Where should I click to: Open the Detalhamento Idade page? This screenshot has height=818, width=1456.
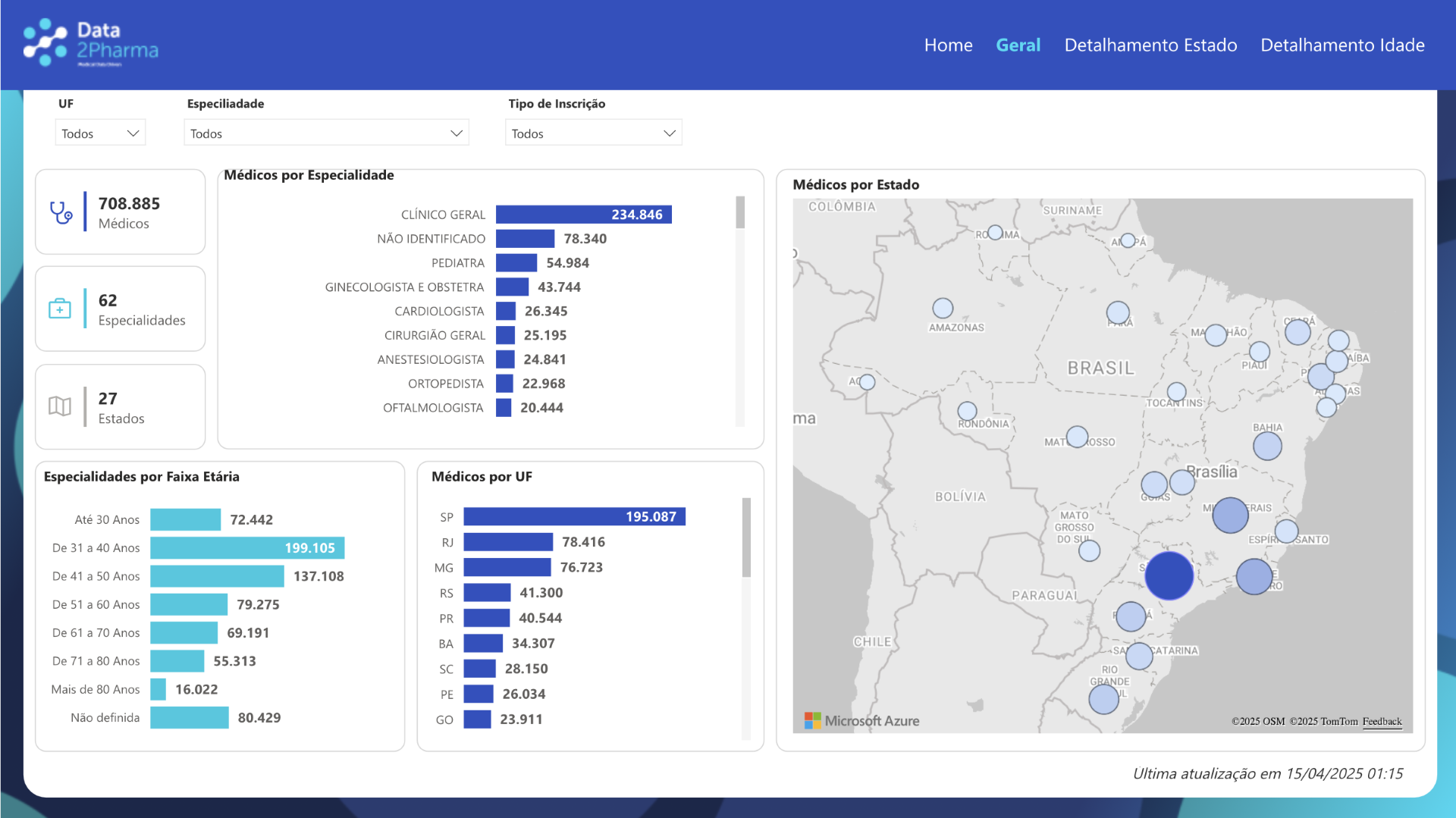pyautogui.click(x=1342, y=45)
